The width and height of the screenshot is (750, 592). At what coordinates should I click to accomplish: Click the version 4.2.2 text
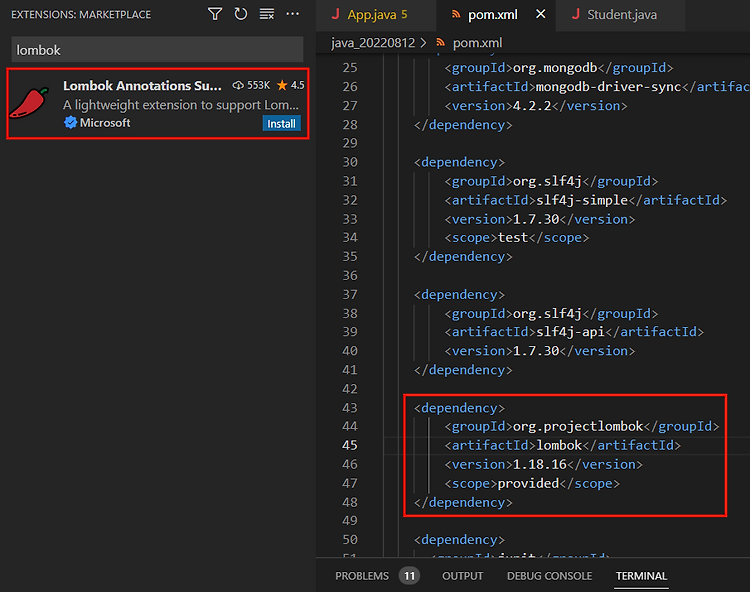(532, 106)
